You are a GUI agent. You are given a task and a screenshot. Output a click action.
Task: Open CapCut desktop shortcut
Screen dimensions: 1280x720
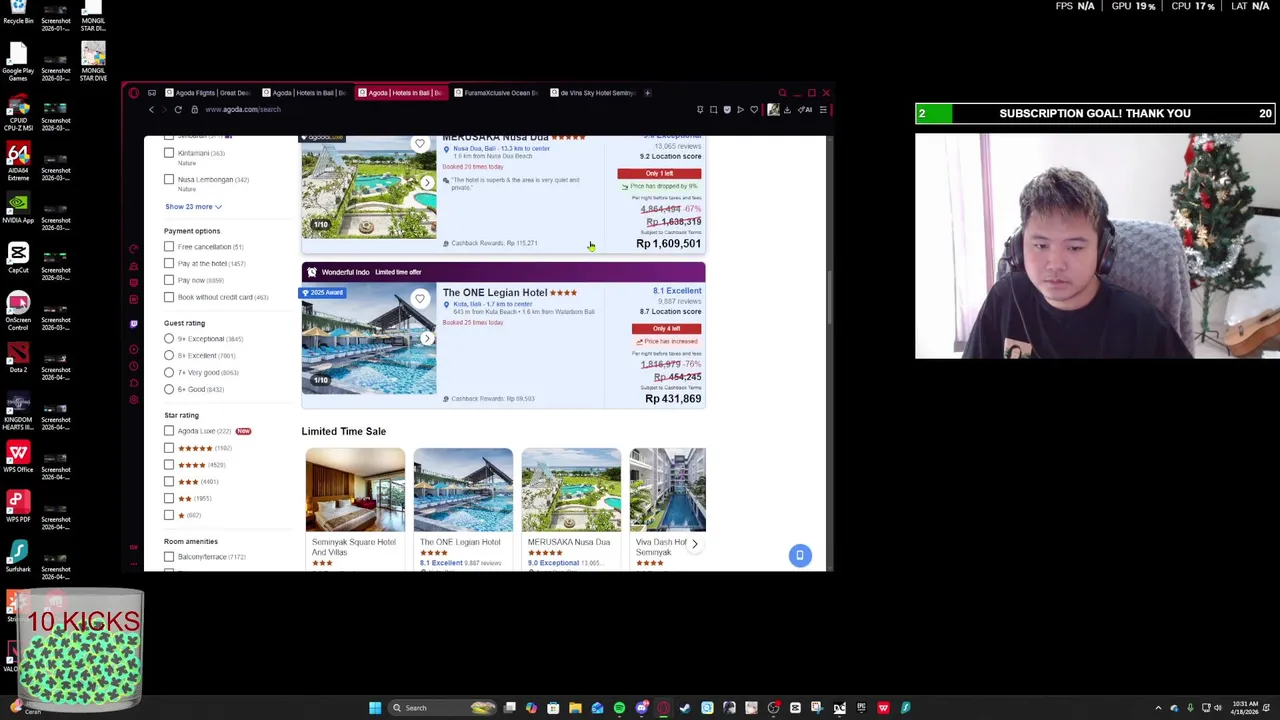click(18, 256)
